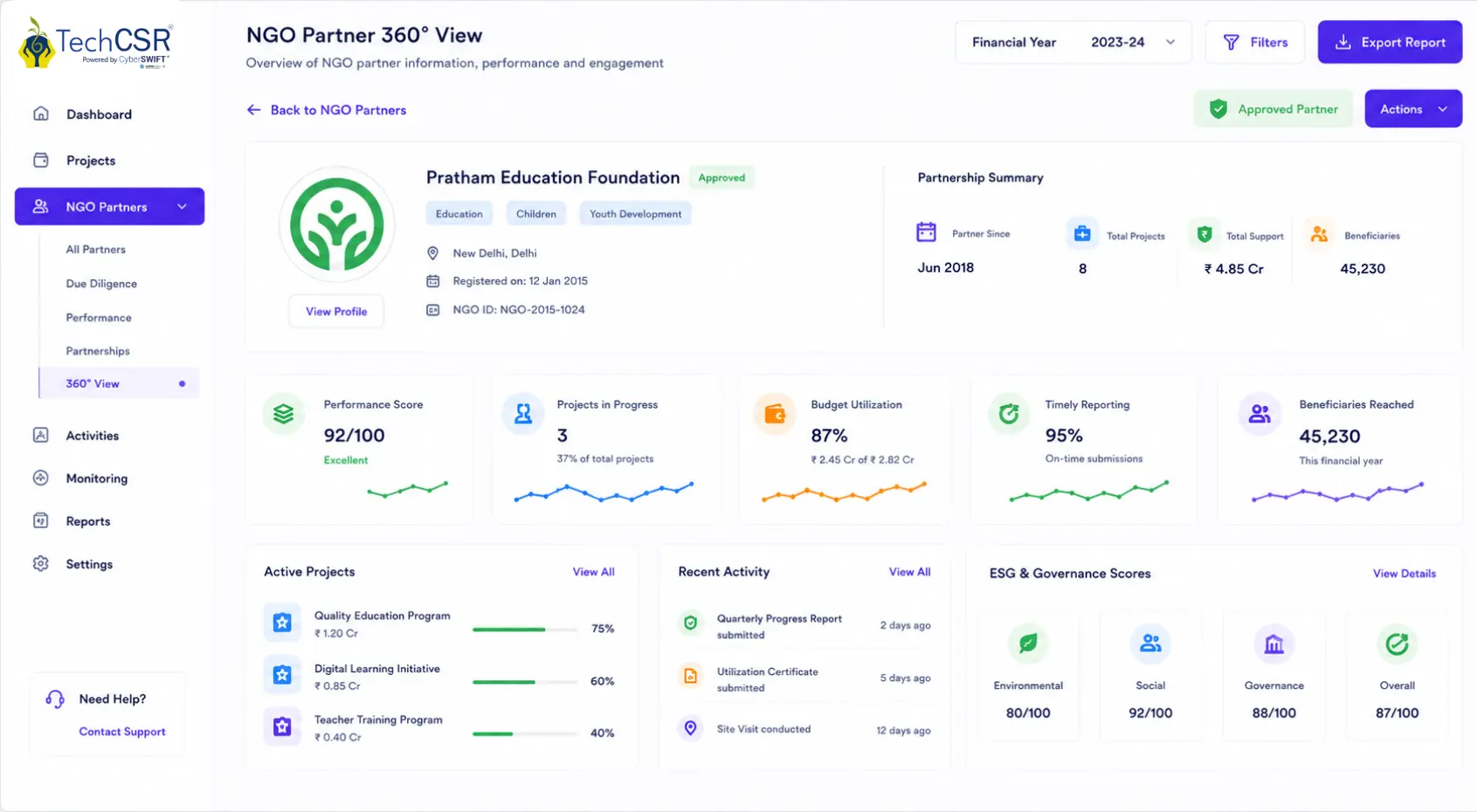Click the Total Support shield icon
The height and width of the screenshot is (812, 1477).
pos(1204,234)
